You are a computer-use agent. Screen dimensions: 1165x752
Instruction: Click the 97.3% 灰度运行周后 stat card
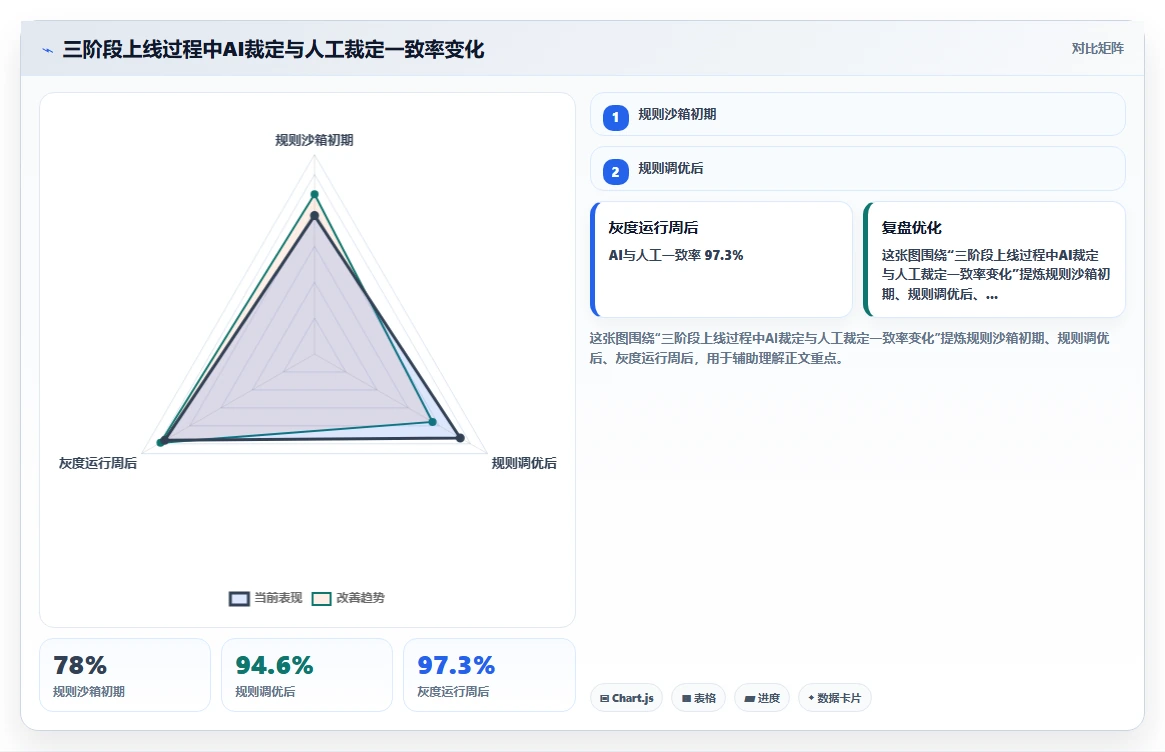(489, 675)
